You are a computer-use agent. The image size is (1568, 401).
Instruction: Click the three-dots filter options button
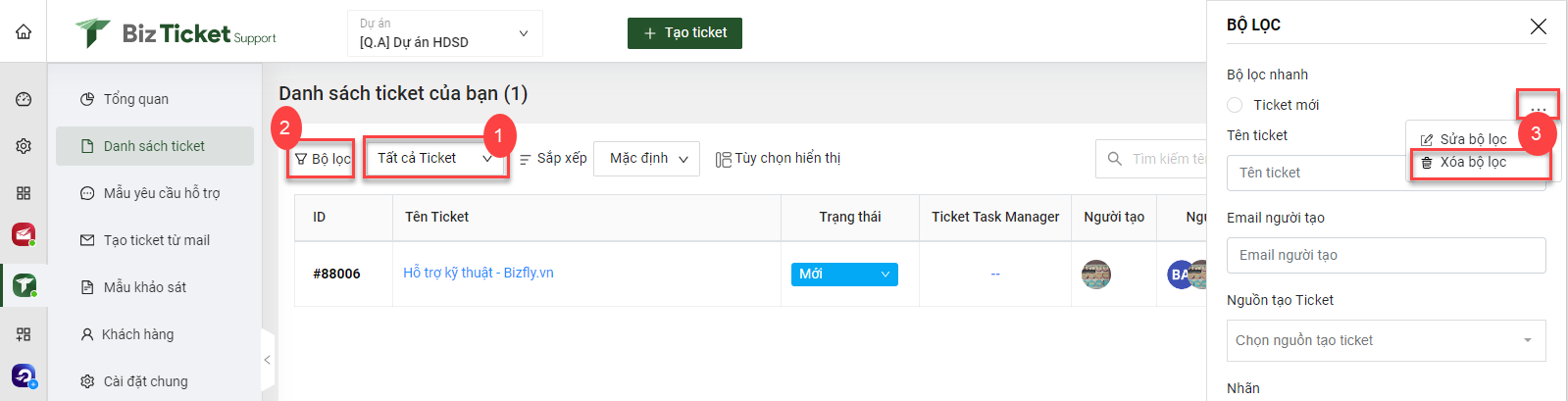tap(1538, 105)
